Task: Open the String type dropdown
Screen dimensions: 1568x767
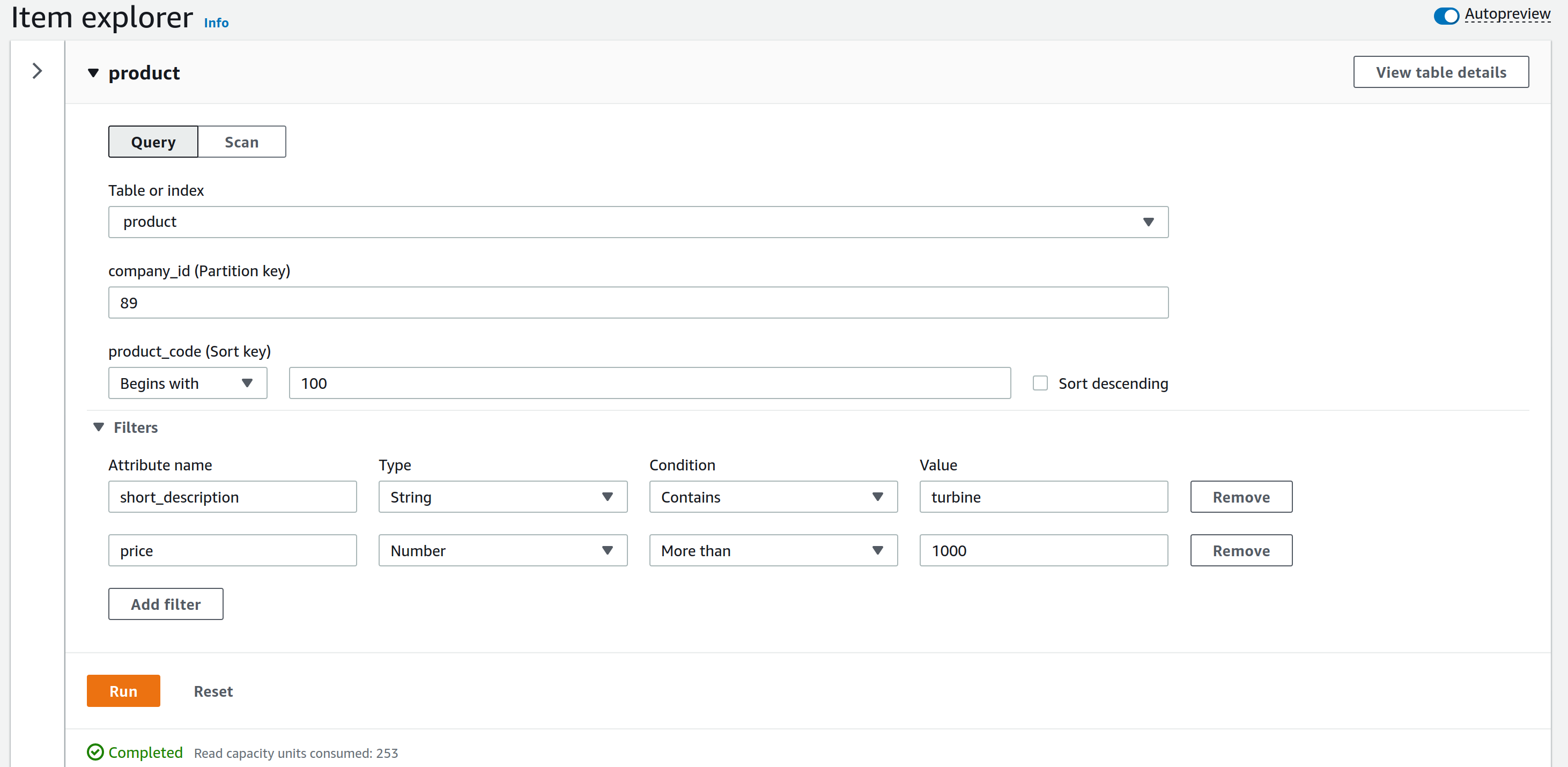Action: pos(502,497)
